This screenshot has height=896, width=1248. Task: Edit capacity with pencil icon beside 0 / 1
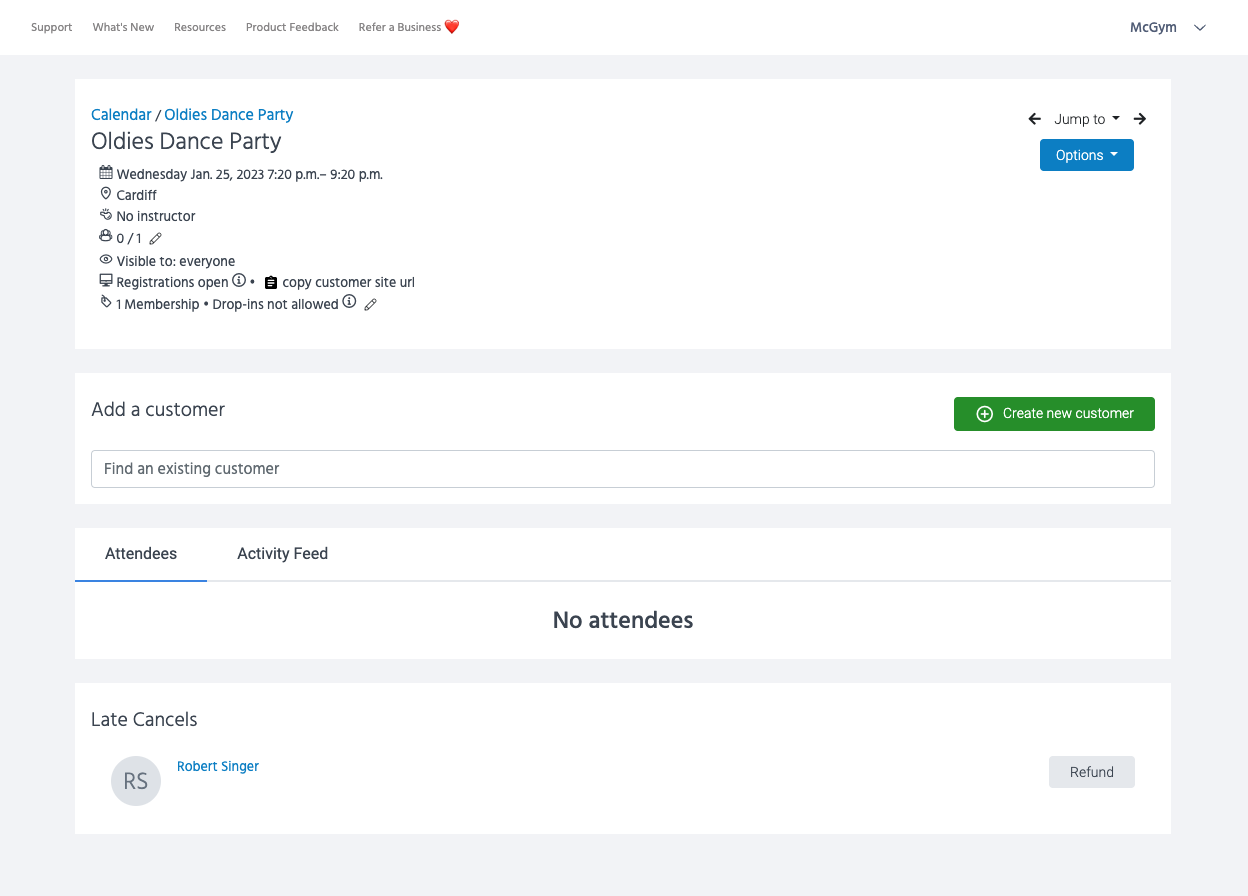click(x=155, y=239)
